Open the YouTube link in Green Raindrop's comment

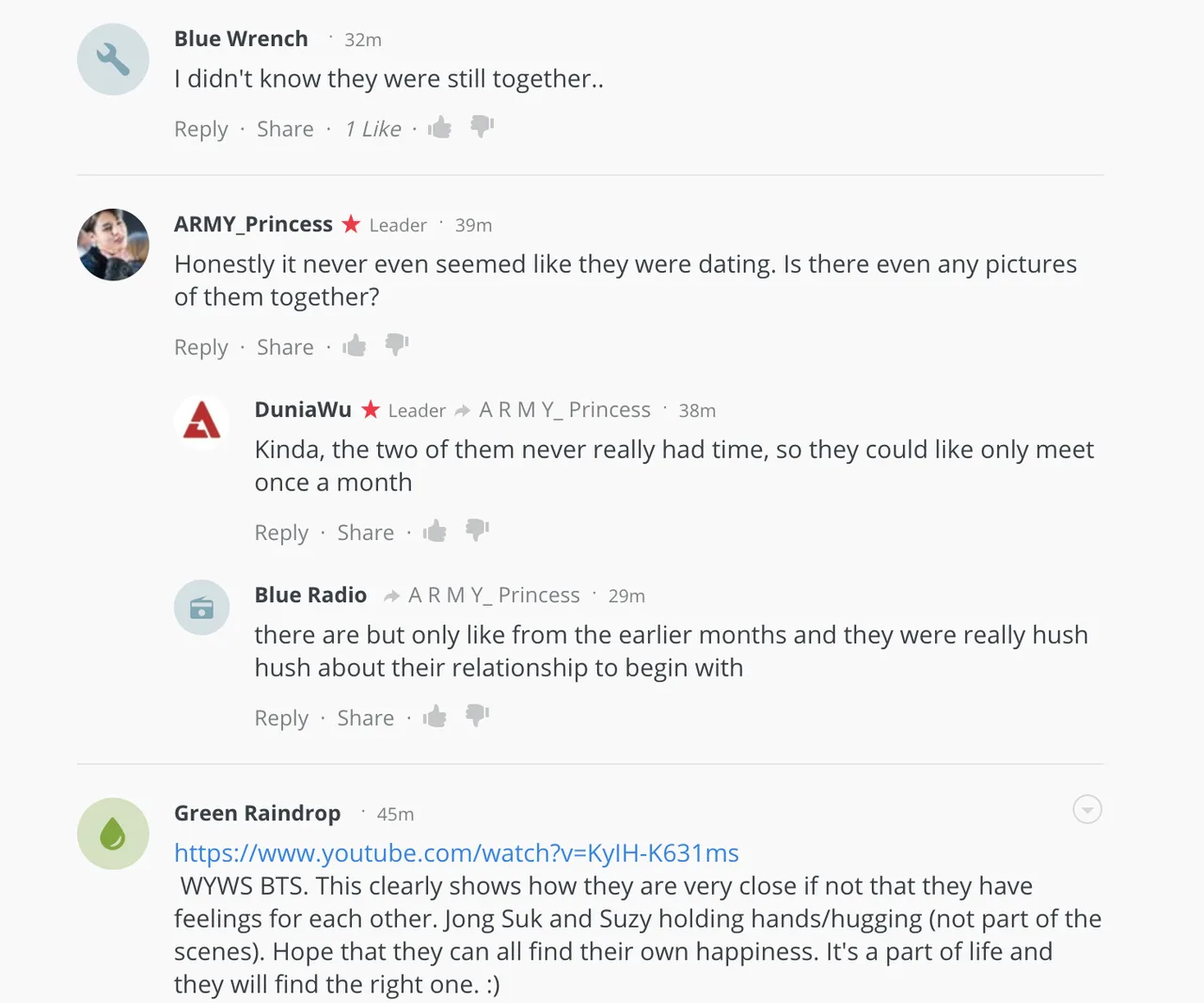(x=456, y=852)
